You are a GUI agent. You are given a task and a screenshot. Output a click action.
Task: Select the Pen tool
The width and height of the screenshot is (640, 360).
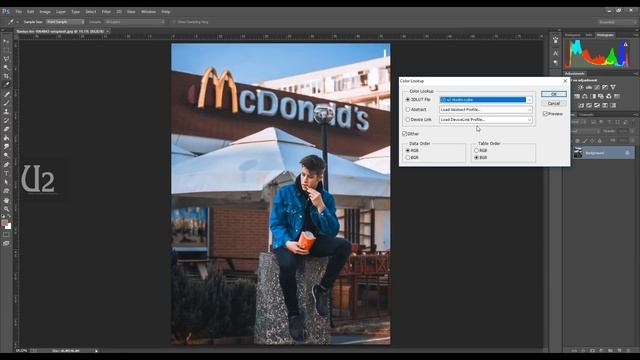(6, 165)
